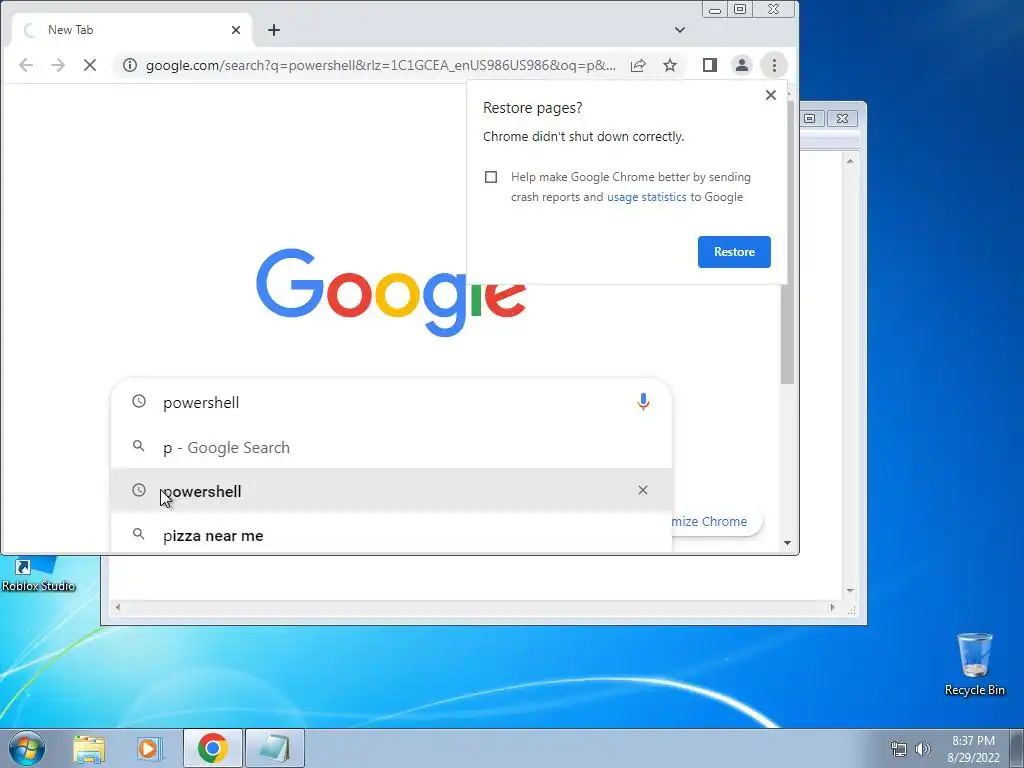Close the background window

(842, 118)
